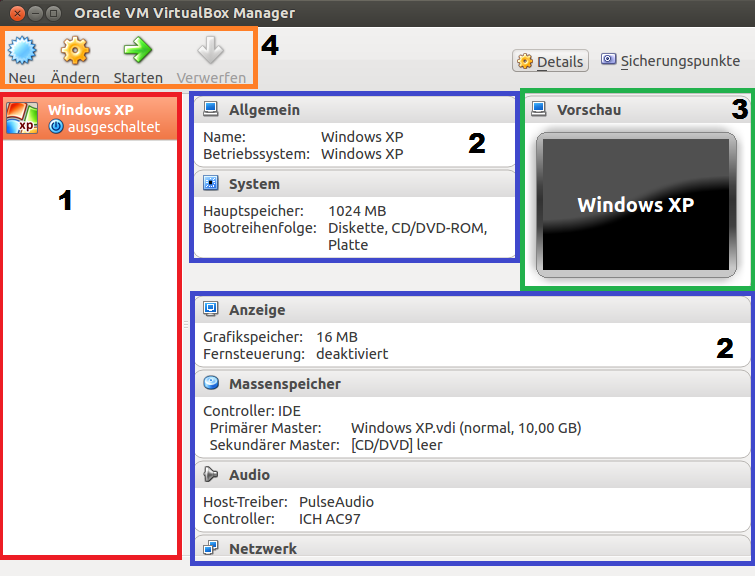Click the Primärer Master label
The width and height of the screenshot is (755, 576).
pyautogui.click(x=265, y=428)
